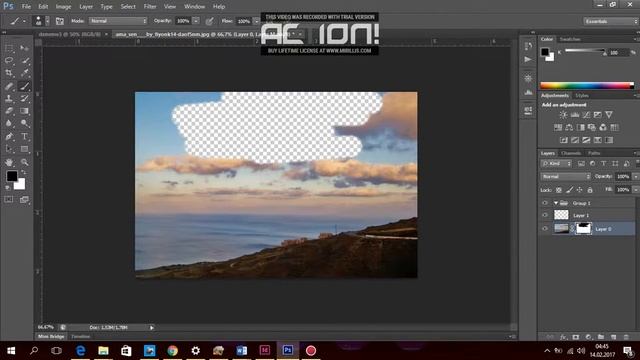
Task: Add Brightness/Contrast adjustment
Action: tap(563, 115)
